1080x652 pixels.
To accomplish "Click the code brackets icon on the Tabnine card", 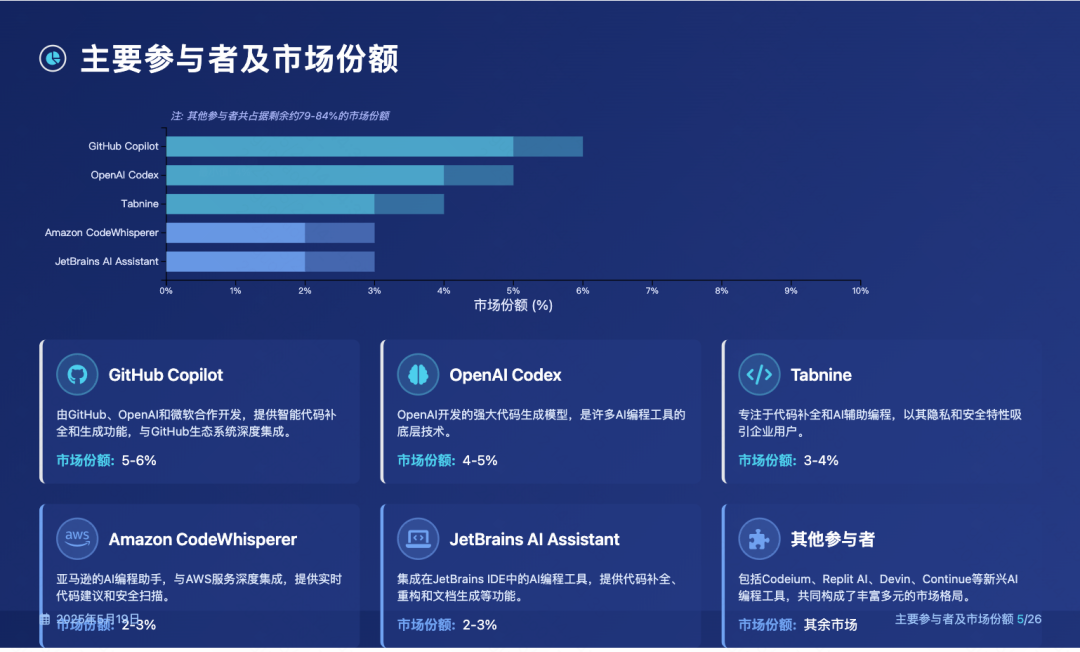I will [x=759, y=375].
